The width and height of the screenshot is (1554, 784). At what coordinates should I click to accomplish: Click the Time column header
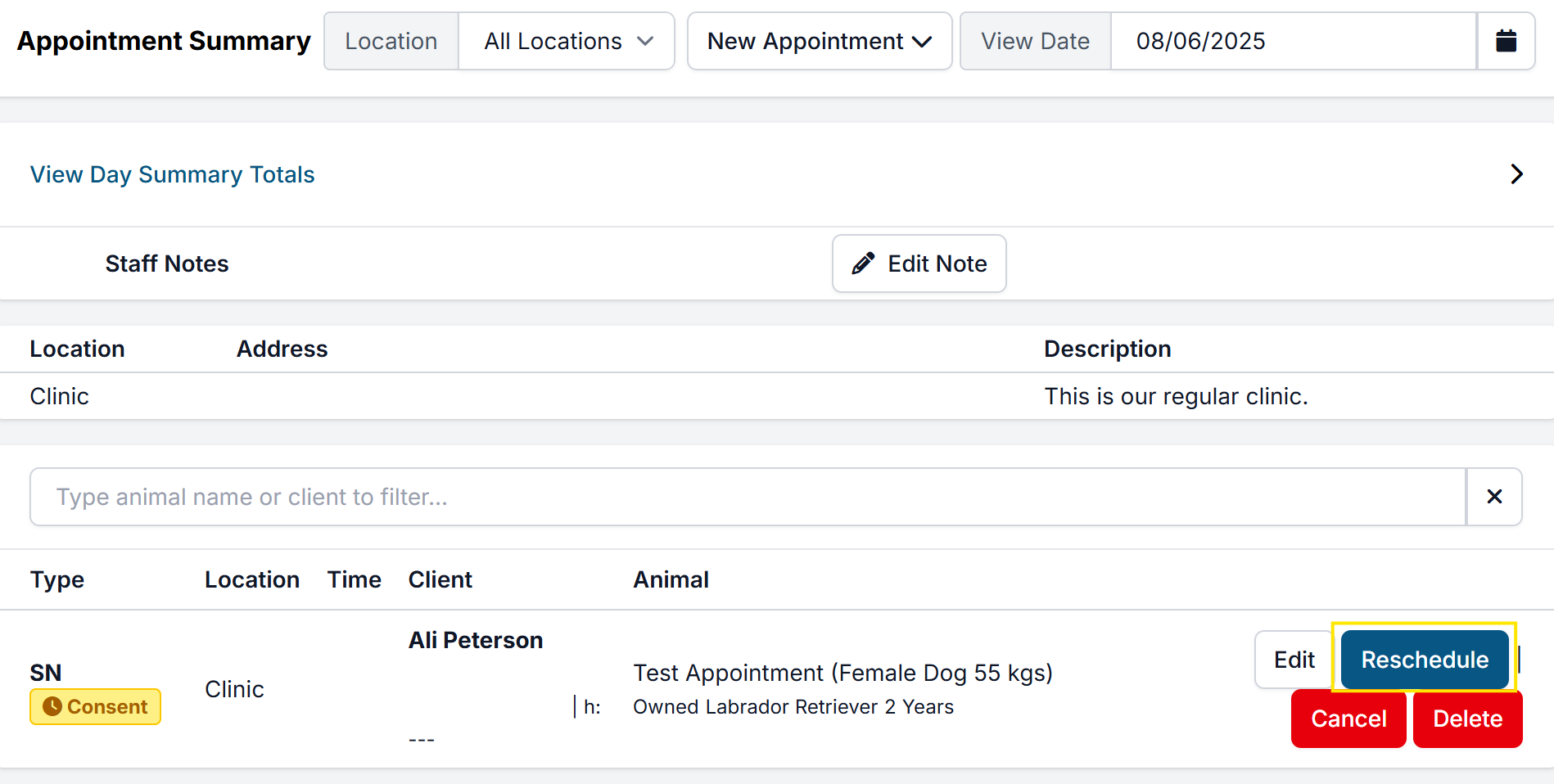(x=354, y=579)
